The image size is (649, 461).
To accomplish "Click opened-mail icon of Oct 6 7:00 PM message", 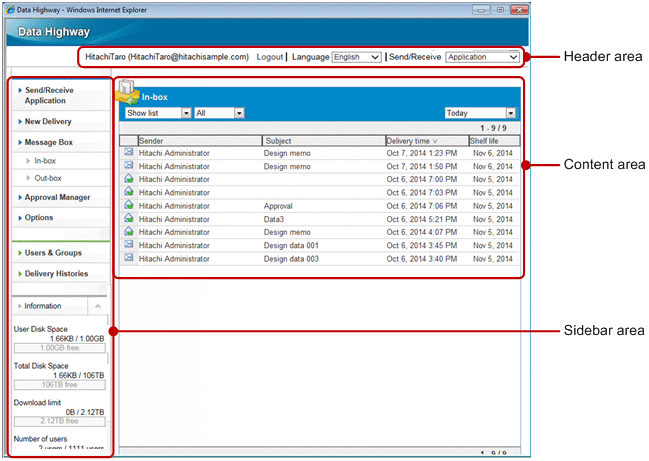I will coord(128,179).
